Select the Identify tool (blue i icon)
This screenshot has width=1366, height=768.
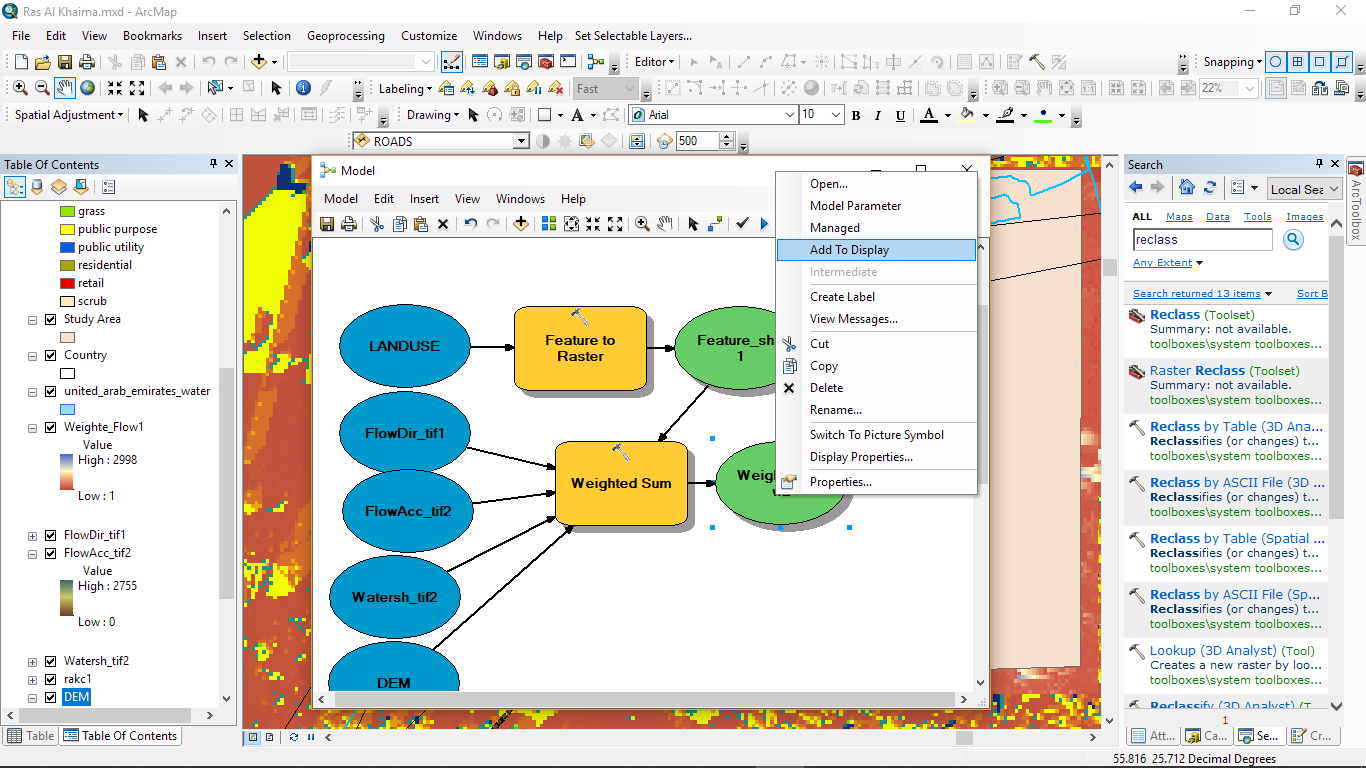pyautogui.click(x=303, y=88)
